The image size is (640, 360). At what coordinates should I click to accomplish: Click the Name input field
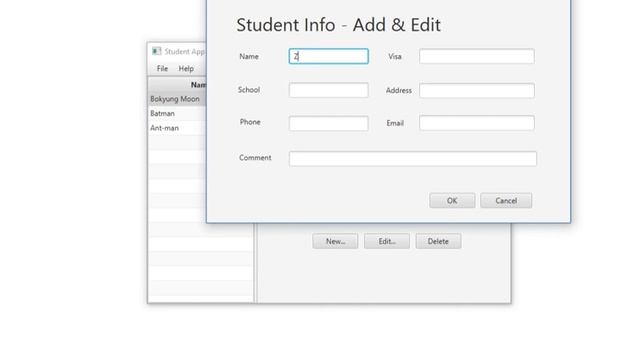click(x=329, y=56)
